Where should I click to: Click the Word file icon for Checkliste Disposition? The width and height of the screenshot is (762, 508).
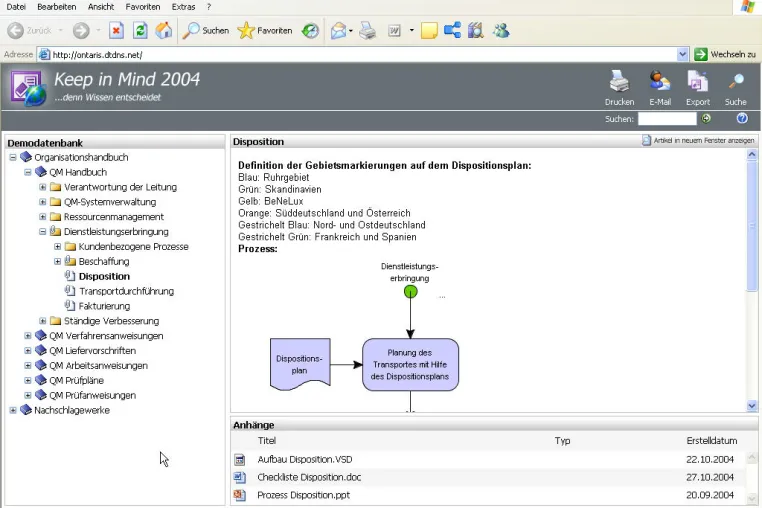240,477
